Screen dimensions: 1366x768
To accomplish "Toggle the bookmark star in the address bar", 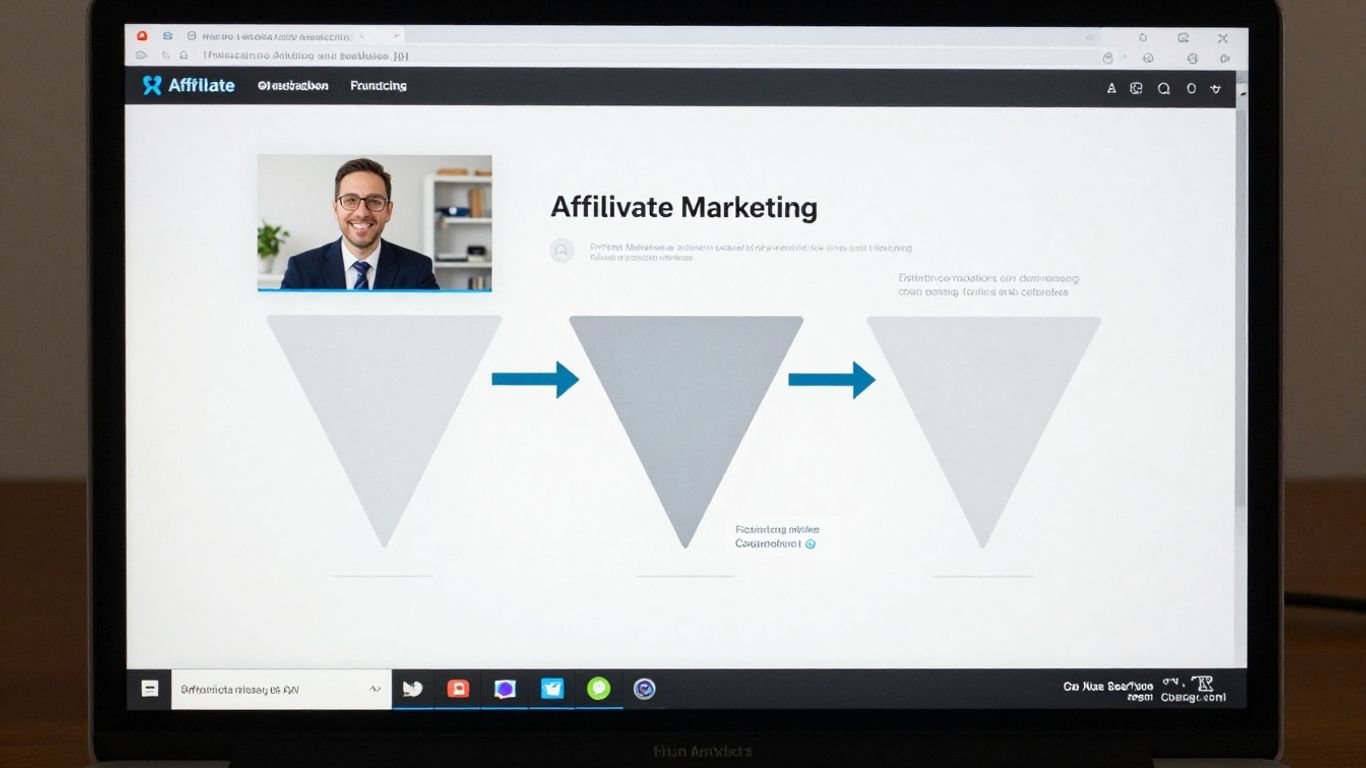I will click(x=1109, y=57).
